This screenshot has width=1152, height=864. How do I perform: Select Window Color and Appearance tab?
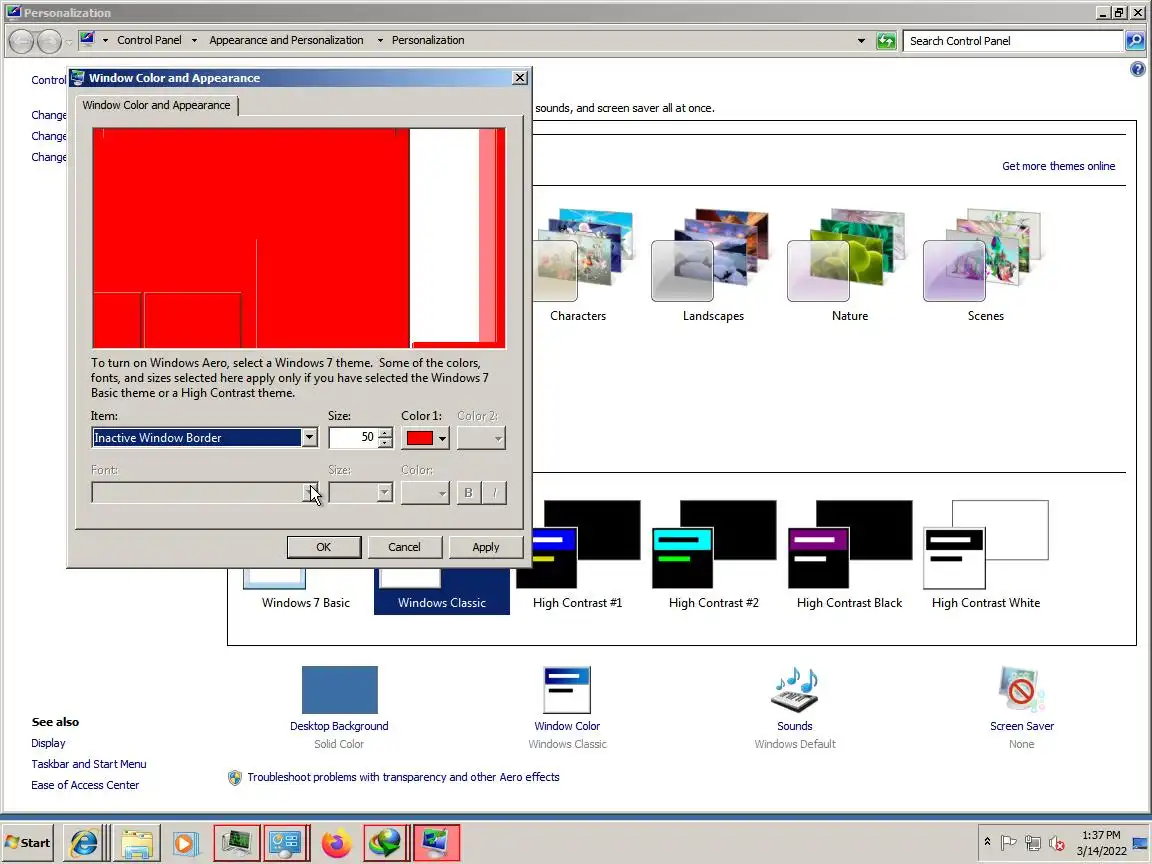(156, 105)
